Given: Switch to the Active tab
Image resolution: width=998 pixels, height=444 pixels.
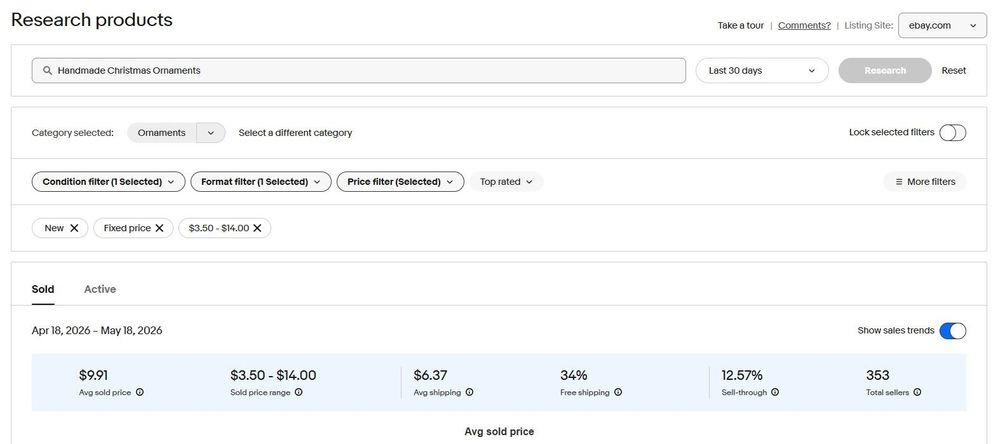Looking at the screenshot, I should coord(100,289).
